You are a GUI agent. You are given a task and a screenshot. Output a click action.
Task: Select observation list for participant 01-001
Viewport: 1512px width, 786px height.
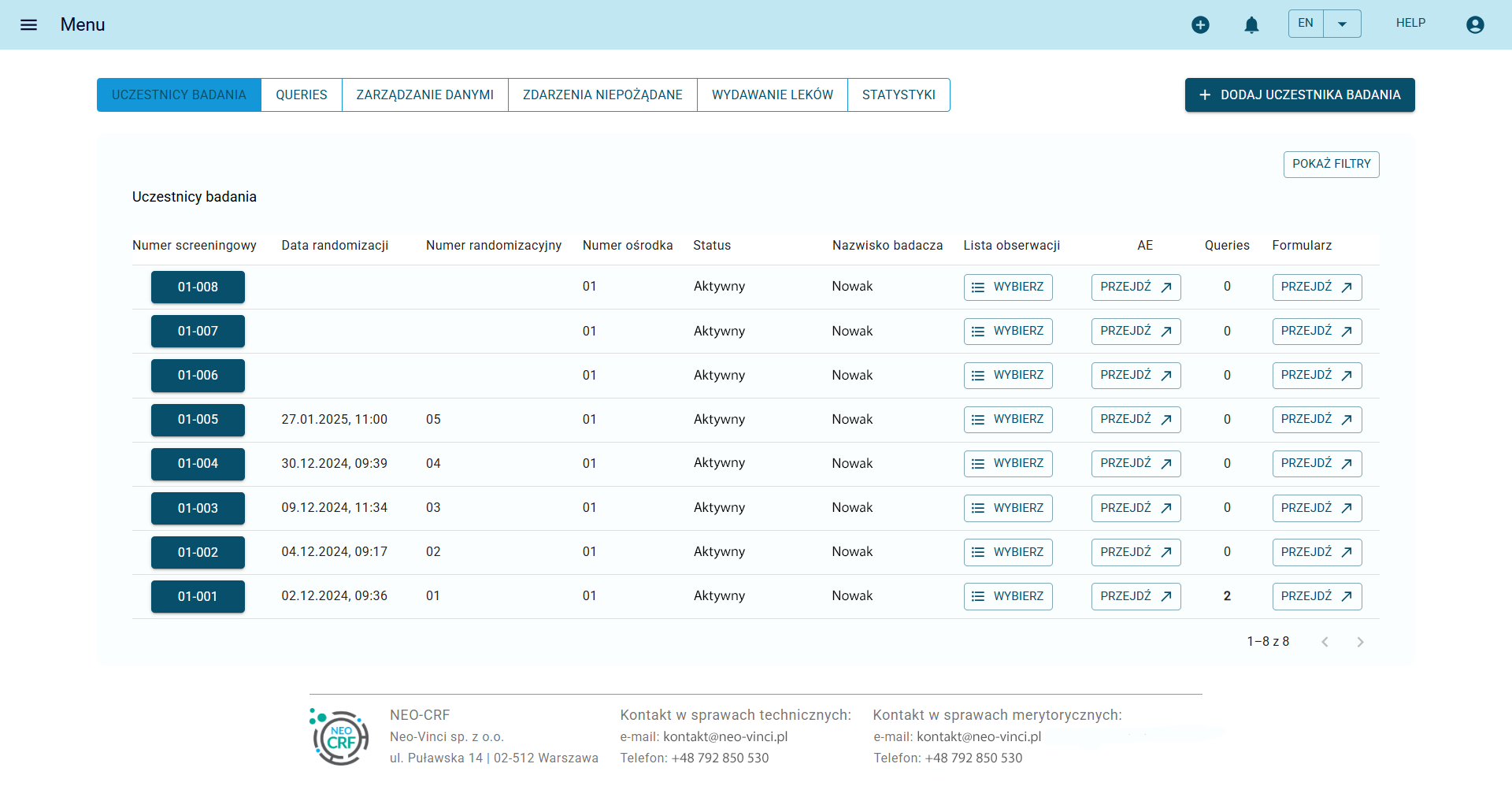pyautogui.click(x=1007, y=596)
